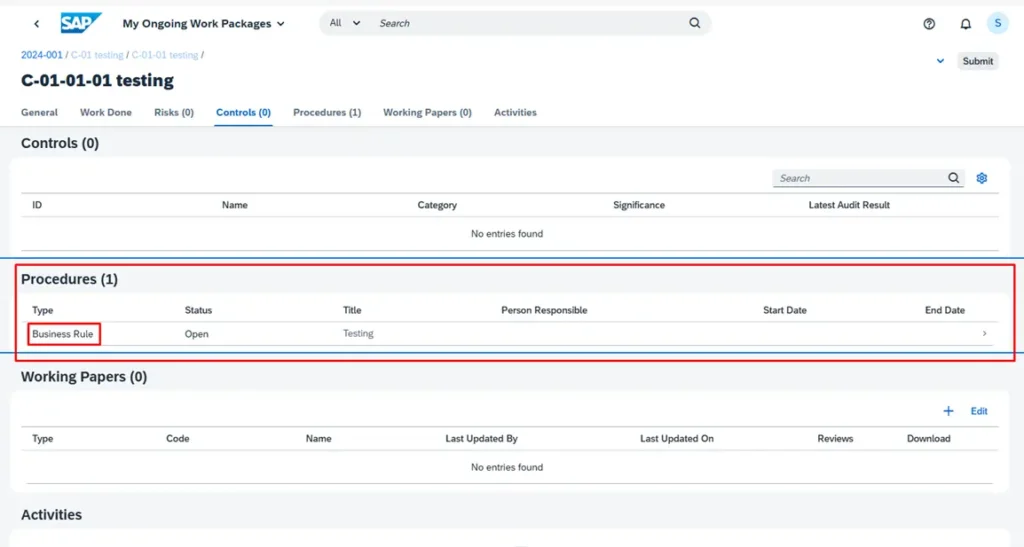The height and width of the screenshot is (547, 1024).
Task: Click the back arrow icon
Action: pos(37,23)
